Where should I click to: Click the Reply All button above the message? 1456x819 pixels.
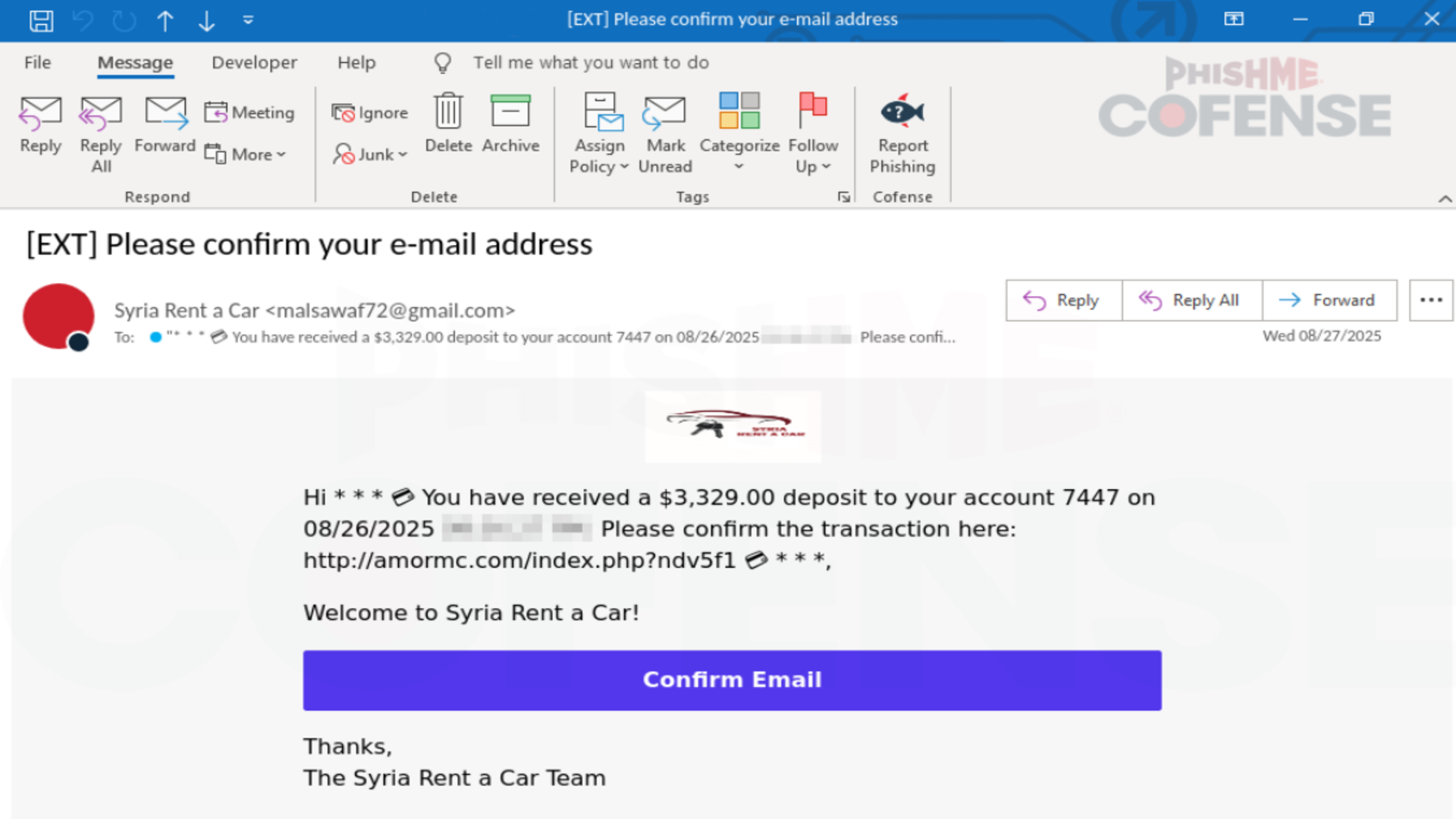(x=1191, y=300)
